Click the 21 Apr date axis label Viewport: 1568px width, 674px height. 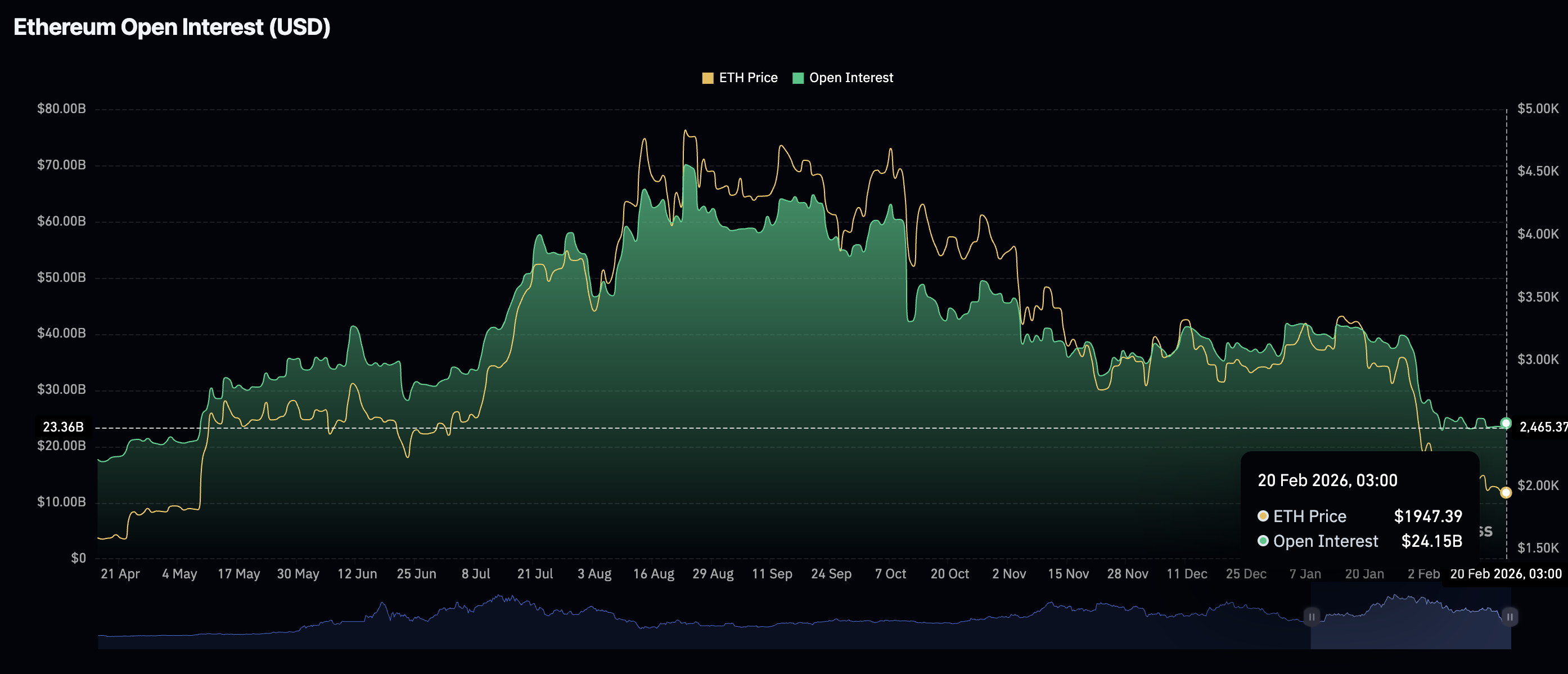pos(120,574)
